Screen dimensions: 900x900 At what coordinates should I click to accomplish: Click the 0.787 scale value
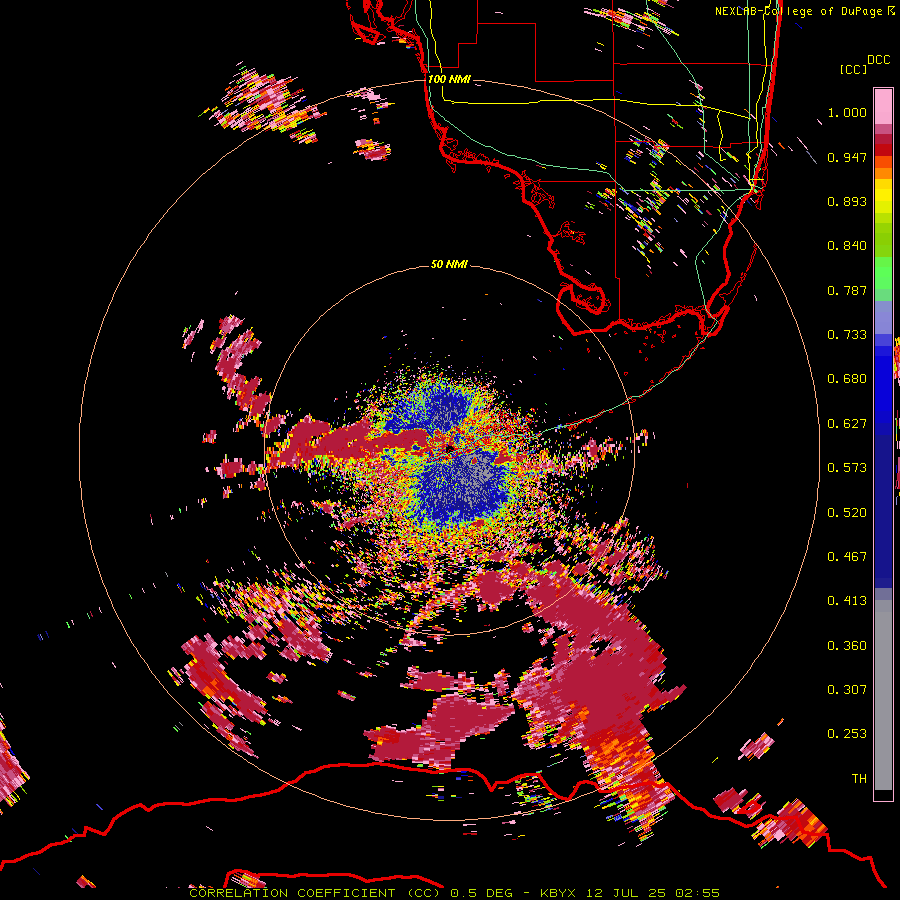click(847, 290)
